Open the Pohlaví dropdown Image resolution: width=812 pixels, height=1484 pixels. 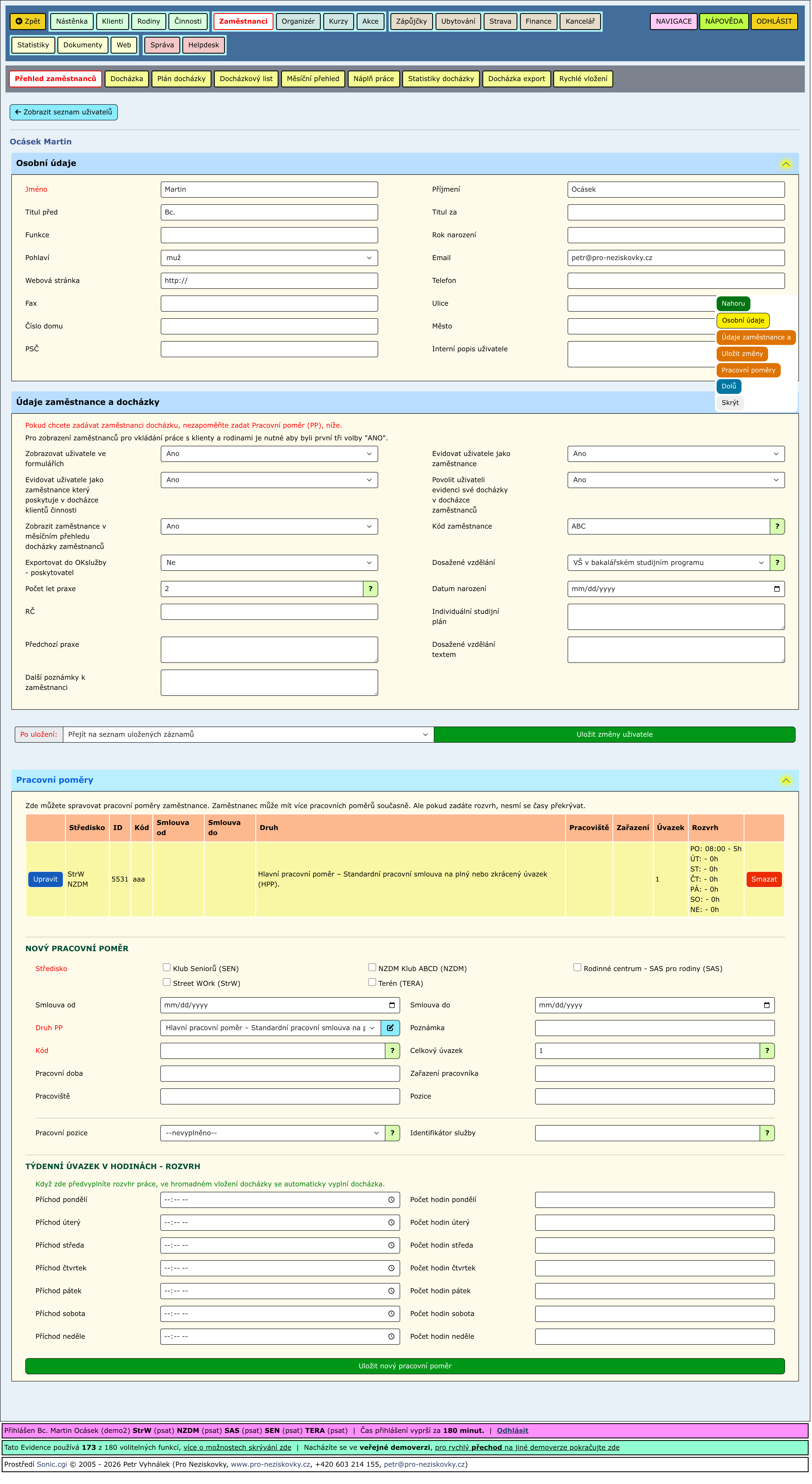pyautogui.click(x=269, y=258)
